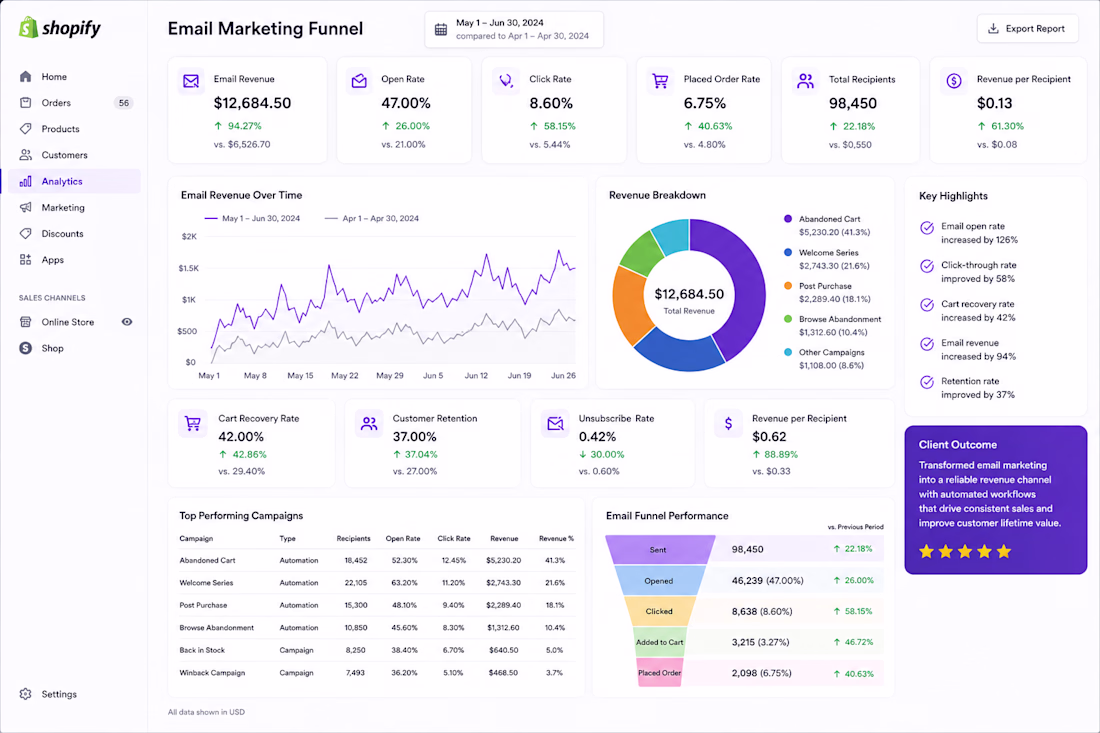Select the Winback Campaign row
Viewport: 1100px width, 733px height.
tap(377, 673)
